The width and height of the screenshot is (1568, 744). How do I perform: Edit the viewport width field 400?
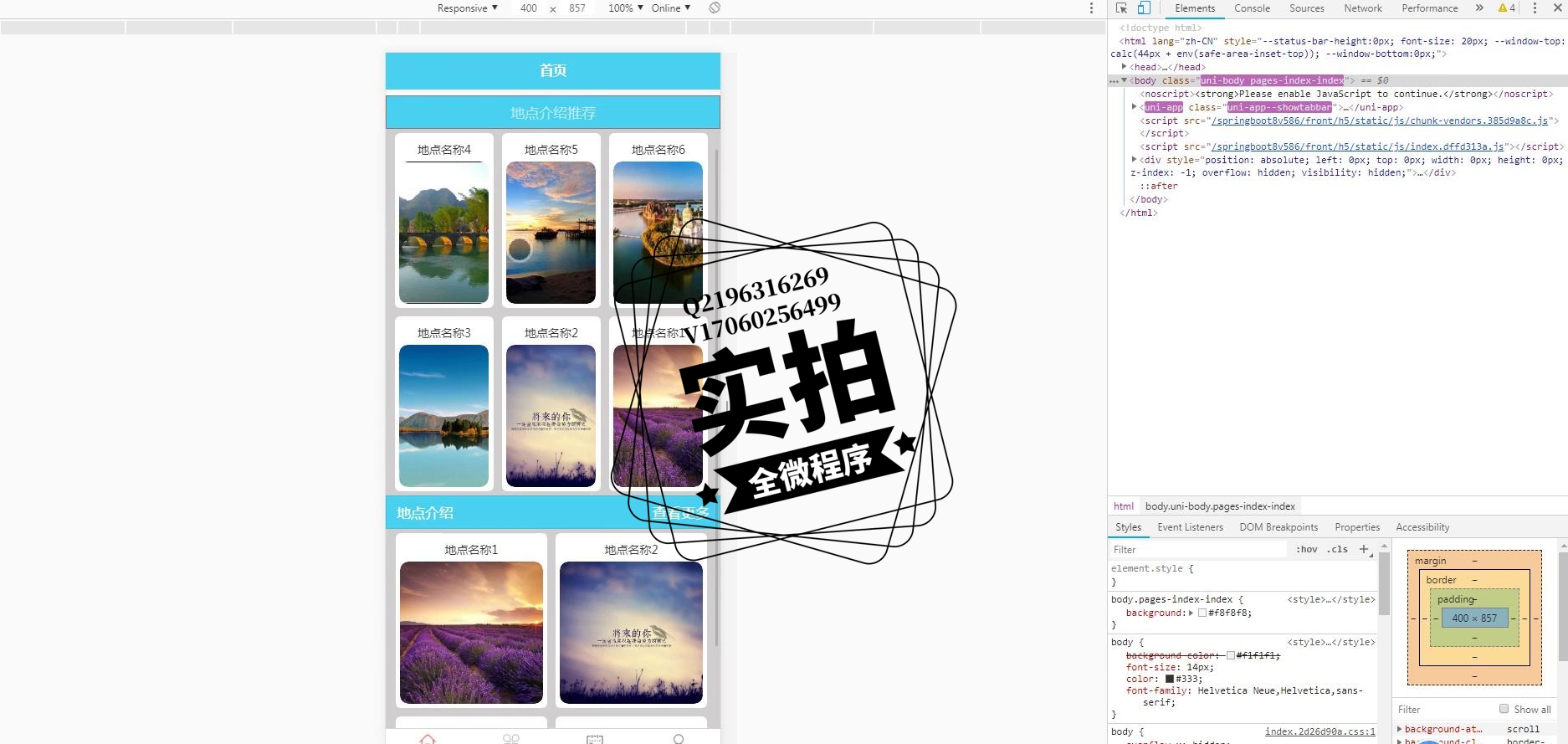pyautogui.click(x=529, y=8)
